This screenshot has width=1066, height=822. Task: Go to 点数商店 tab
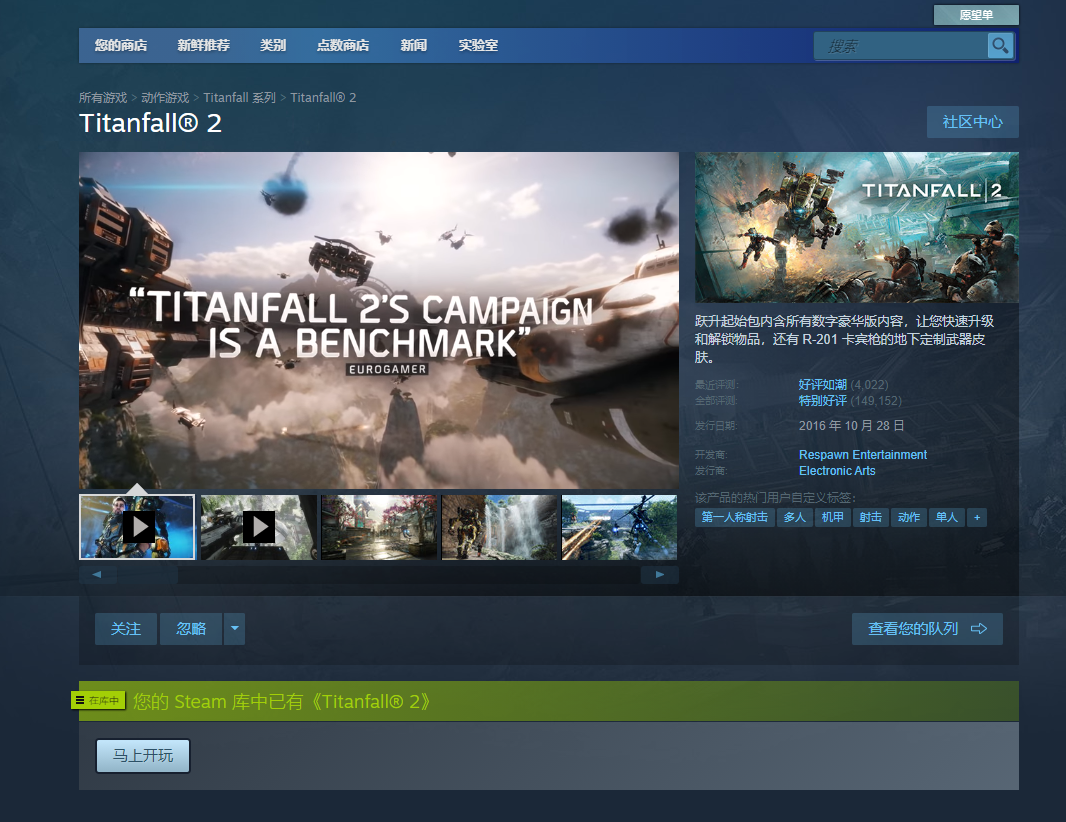tap(343, 46)
